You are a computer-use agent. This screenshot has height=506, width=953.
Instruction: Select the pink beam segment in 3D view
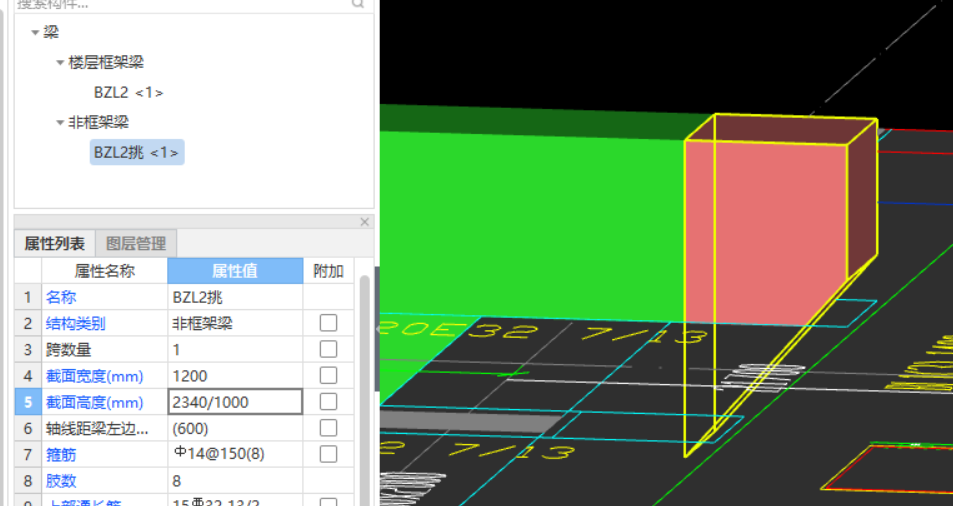766,231
